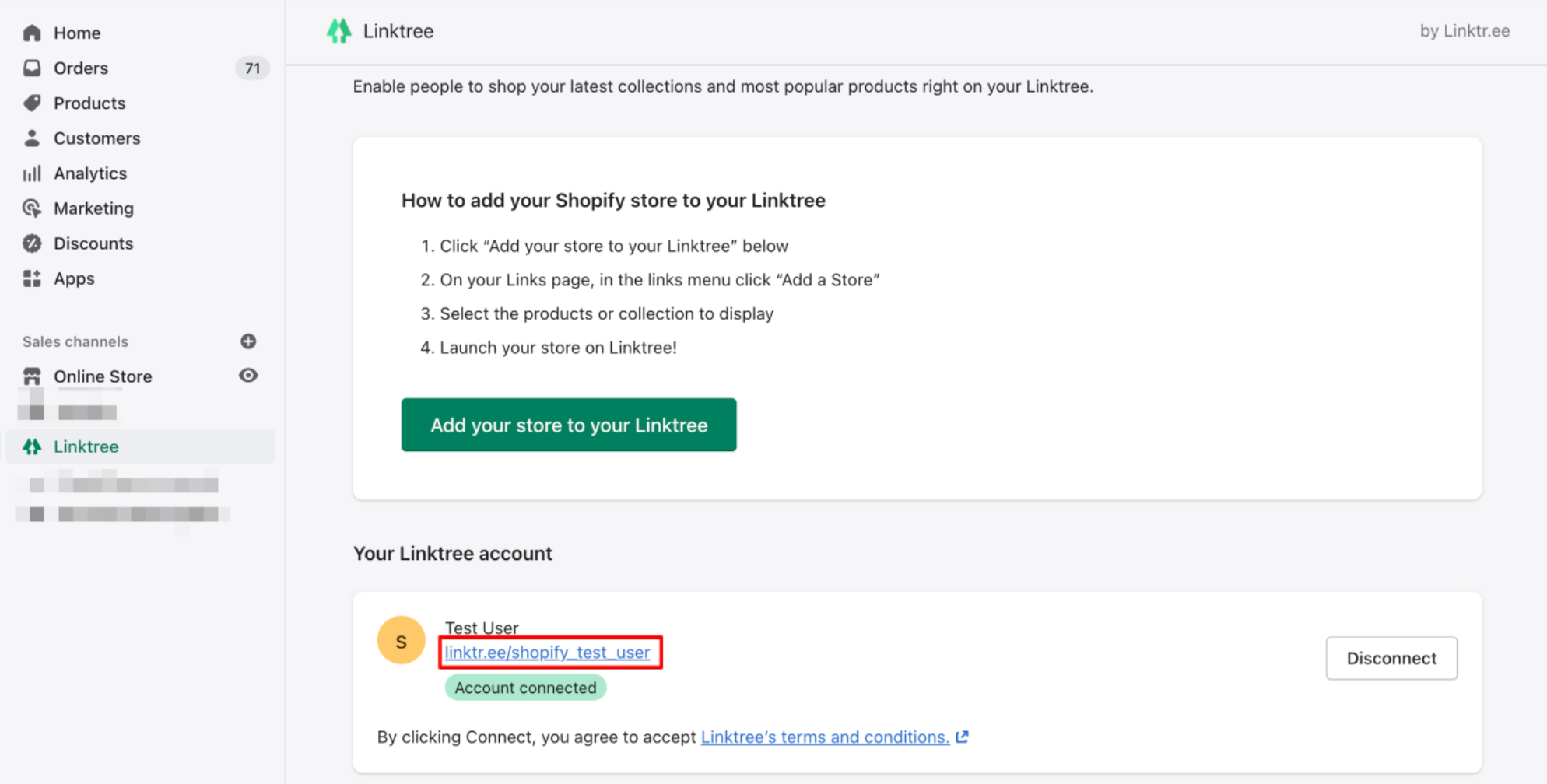
Task: Click the Account connected badge
Action: [x=525, y=688]
